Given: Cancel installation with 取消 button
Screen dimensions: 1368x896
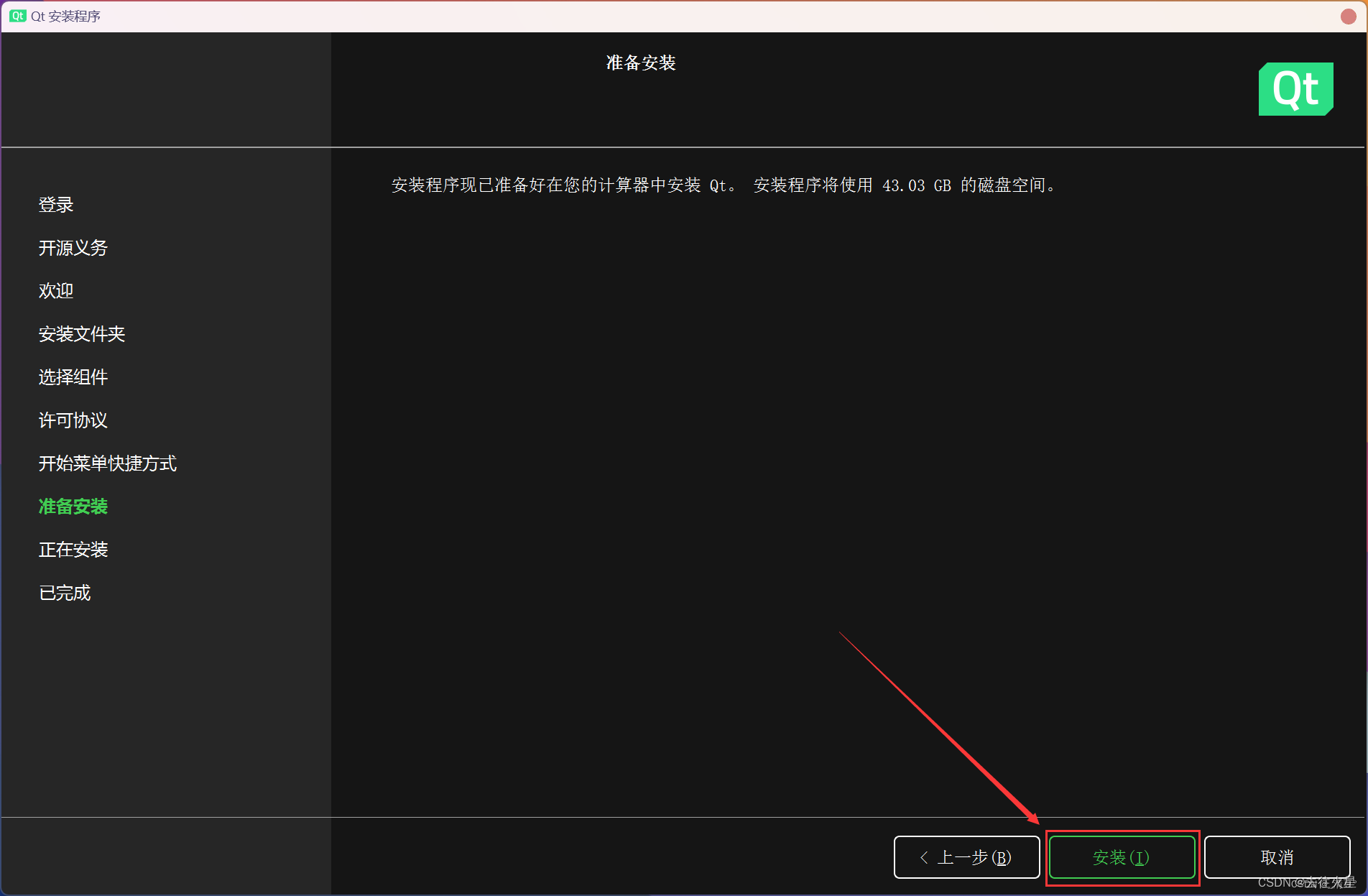Looking at the screenshot, I should point(1277,857).
